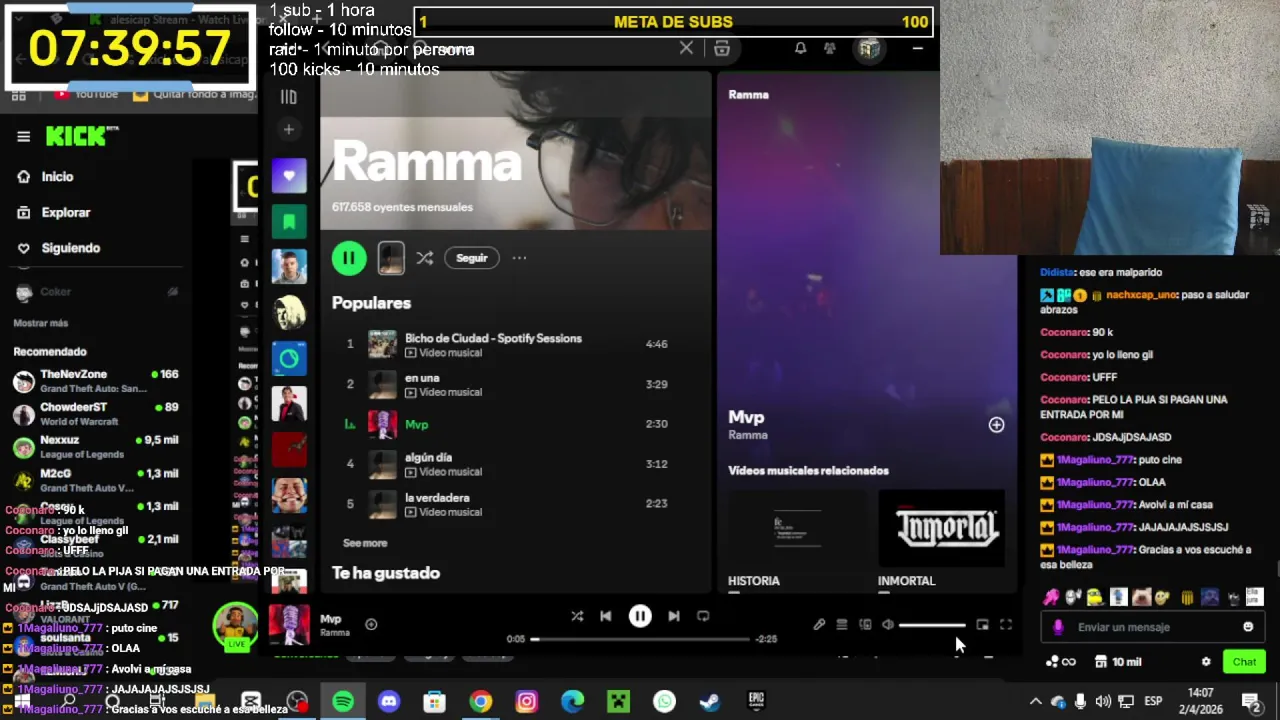Open the miniplayer icon
The width and height of the screenshot is (1280, 720).
982,625
